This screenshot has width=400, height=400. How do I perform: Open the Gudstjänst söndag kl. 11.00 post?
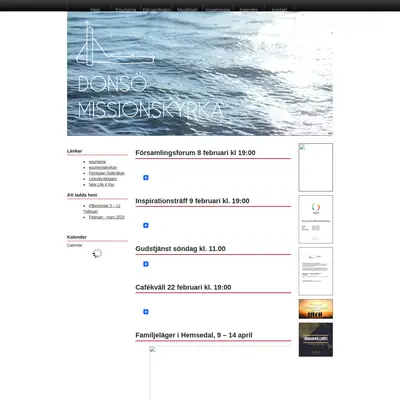[180, 249]
